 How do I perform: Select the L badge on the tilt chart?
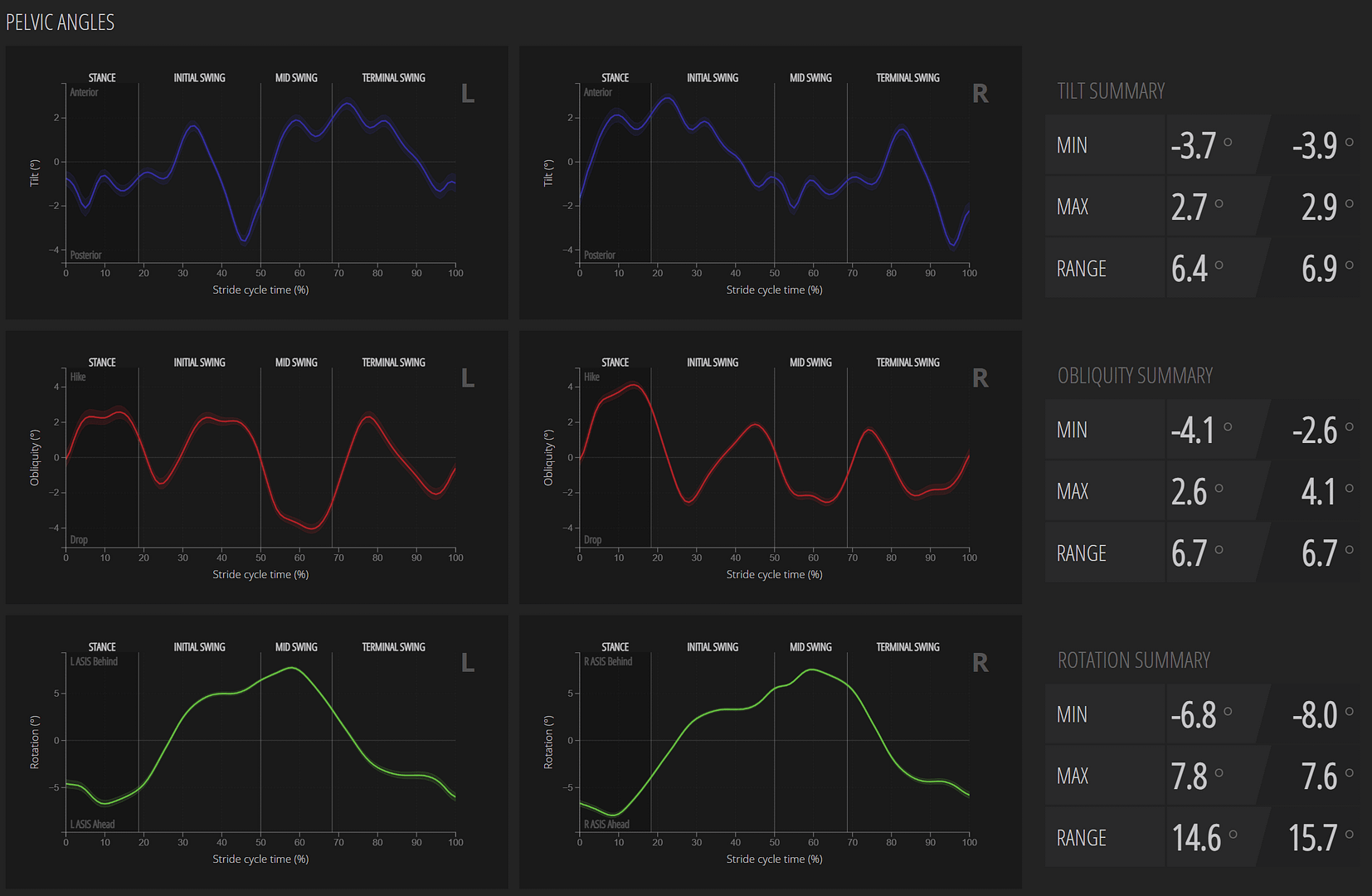click(467, 95)
